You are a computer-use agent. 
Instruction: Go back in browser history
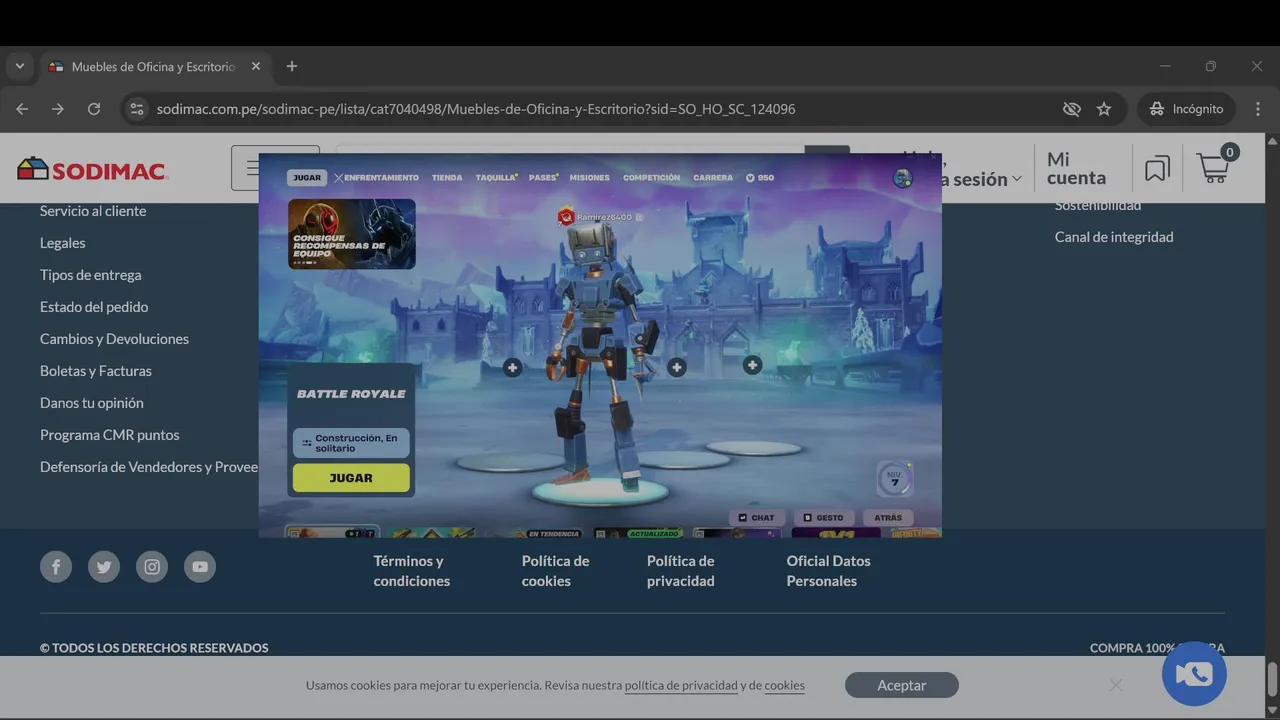click(x=22, y=109)
